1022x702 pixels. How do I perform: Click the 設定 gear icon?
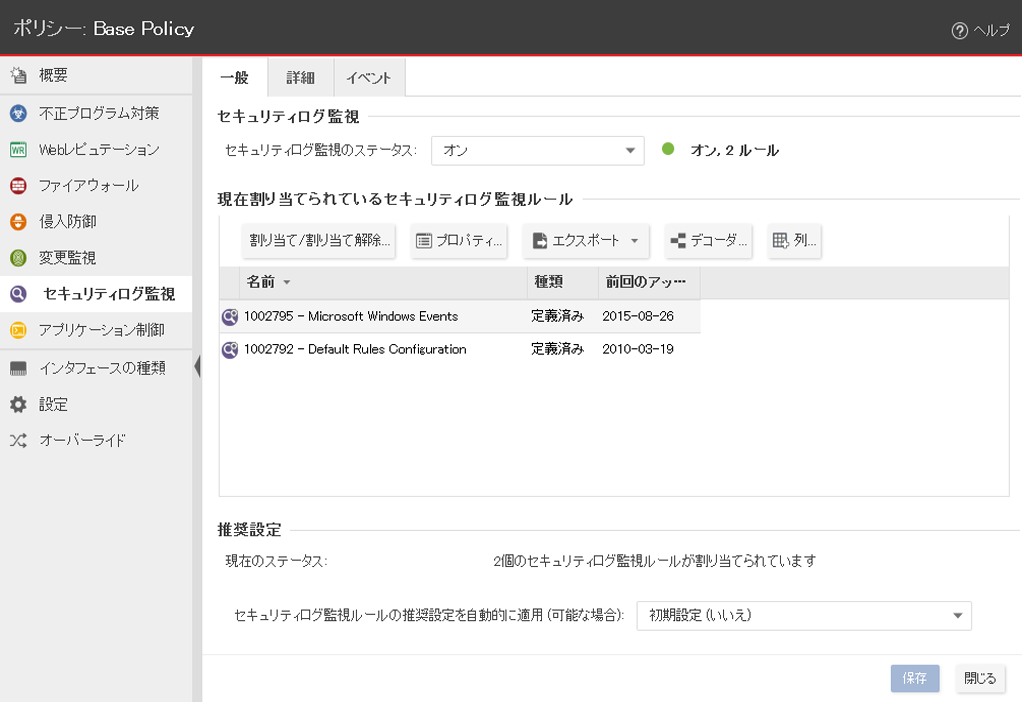click(18, 404)
